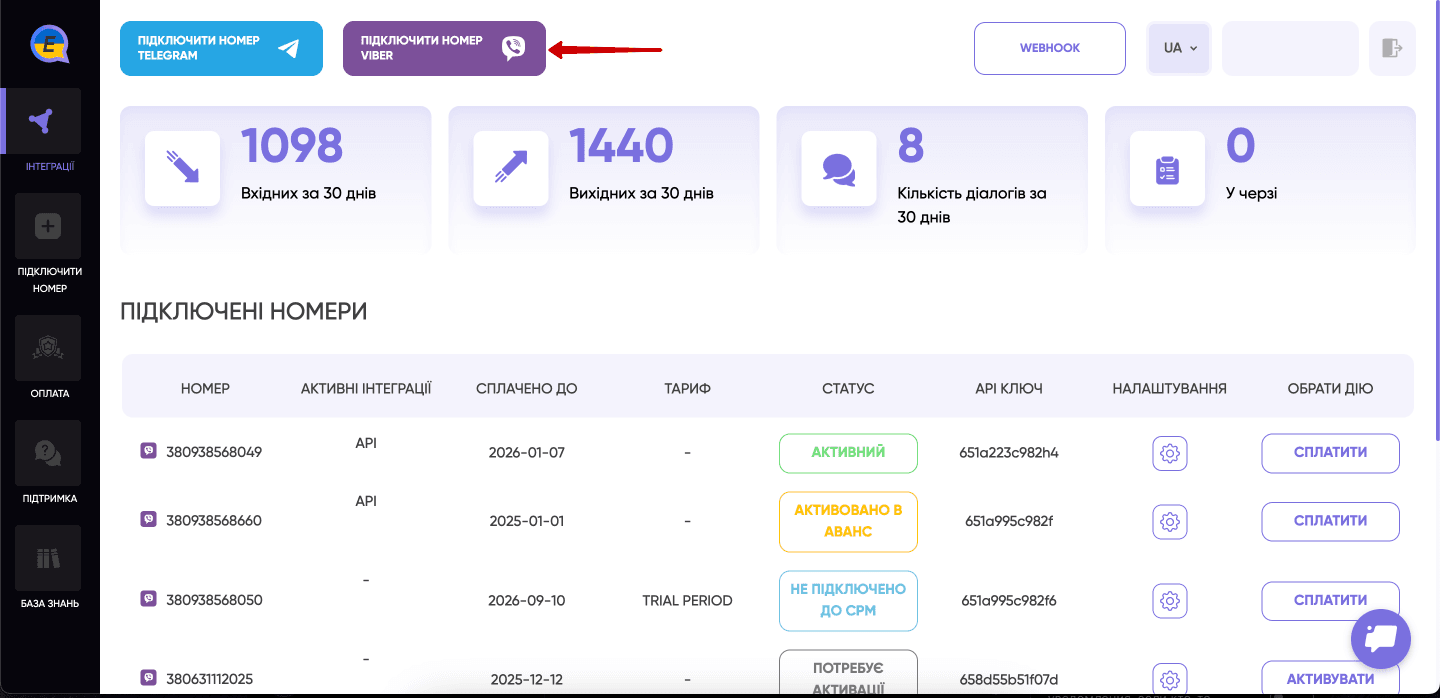This screenshot has width=1440, height=698.
Task: Expand the UA language dropdown
Action: 1179,48
